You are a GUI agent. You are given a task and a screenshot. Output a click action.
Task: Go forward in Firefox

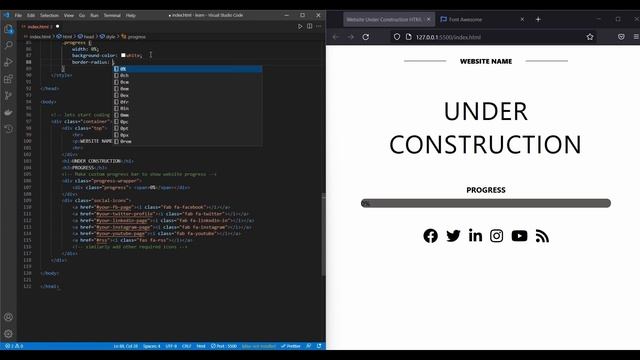coord(351,37)
